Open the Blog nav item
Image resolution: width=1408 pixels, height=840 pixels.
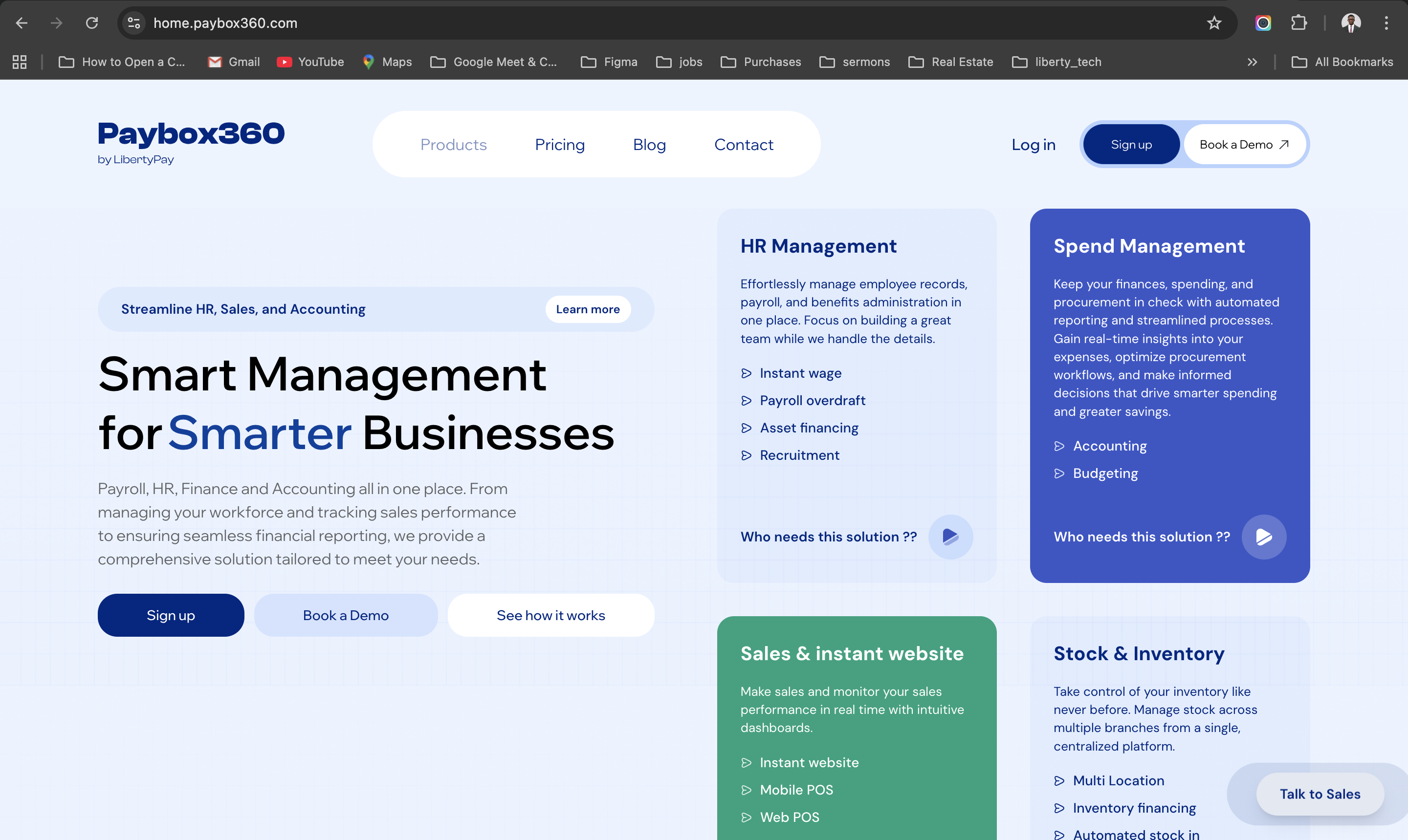pyautogui.click(x=649, y=144)
